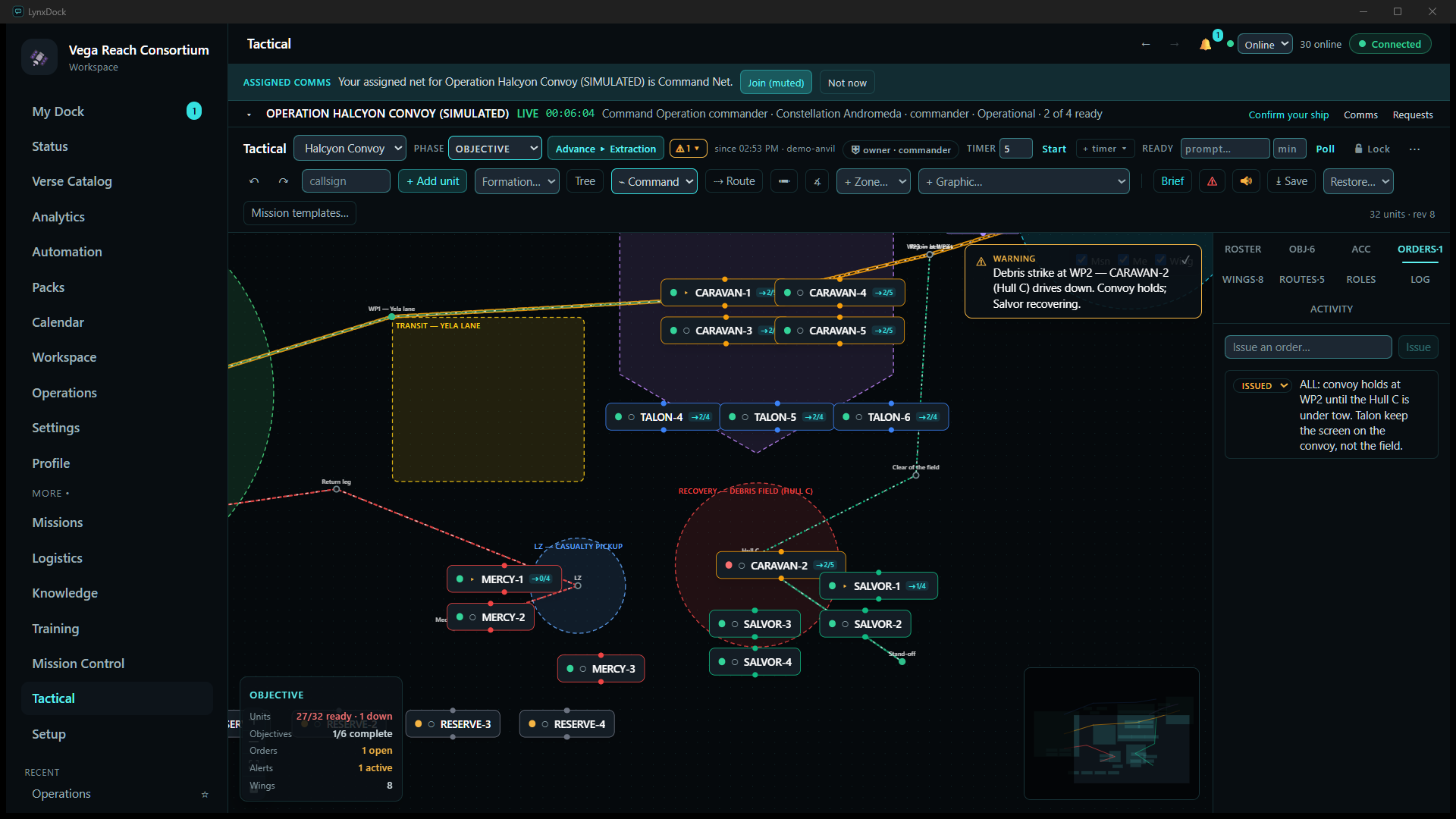Open the + Graphic dropdown
Viewport: 1456px width, 819px height.
(1024, 182)
